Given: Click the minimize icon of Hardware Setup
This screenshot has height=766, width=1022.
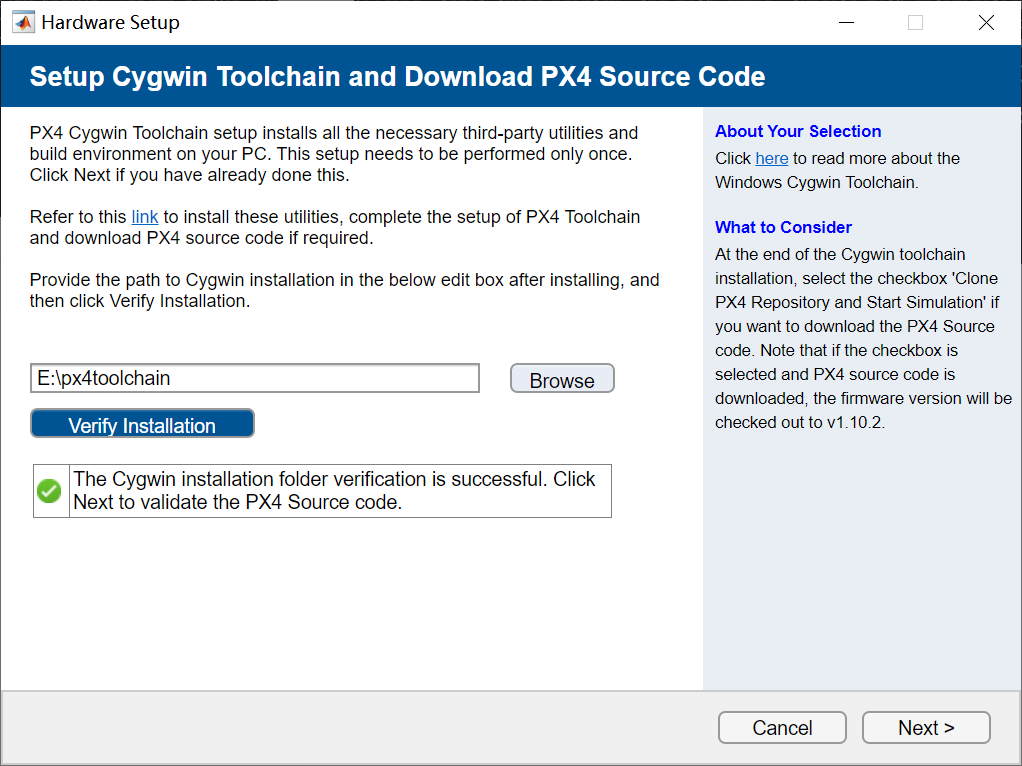Looking at the screenshot, I should (845, 21).
